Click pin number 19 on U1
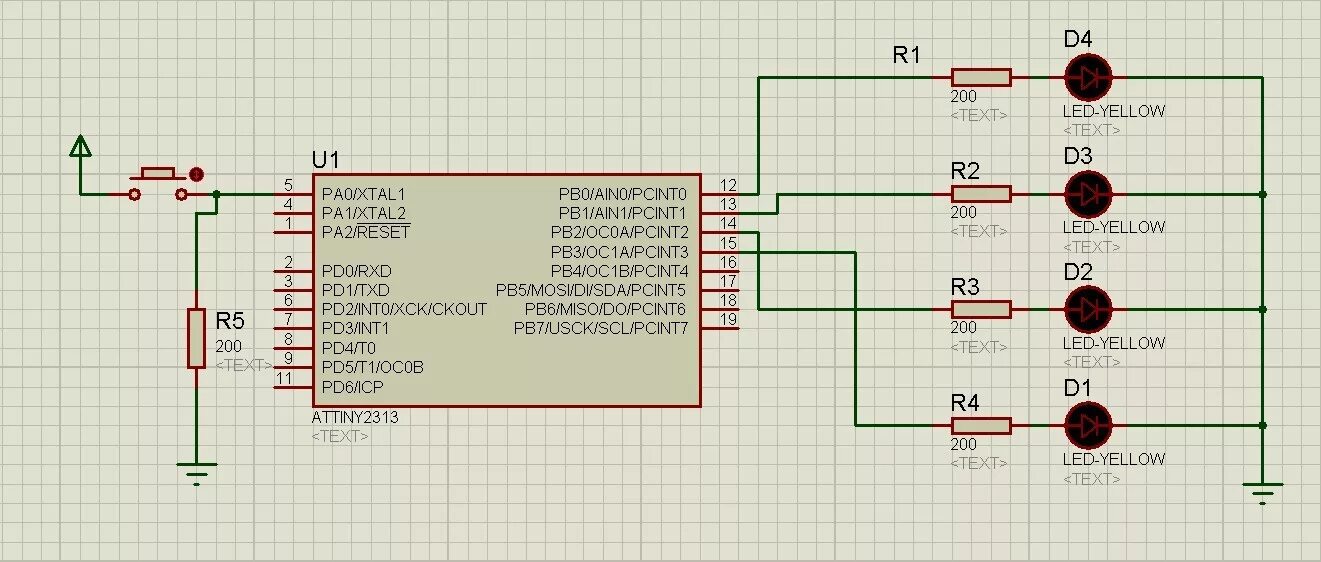1321x562 pixels. (728, 320)
